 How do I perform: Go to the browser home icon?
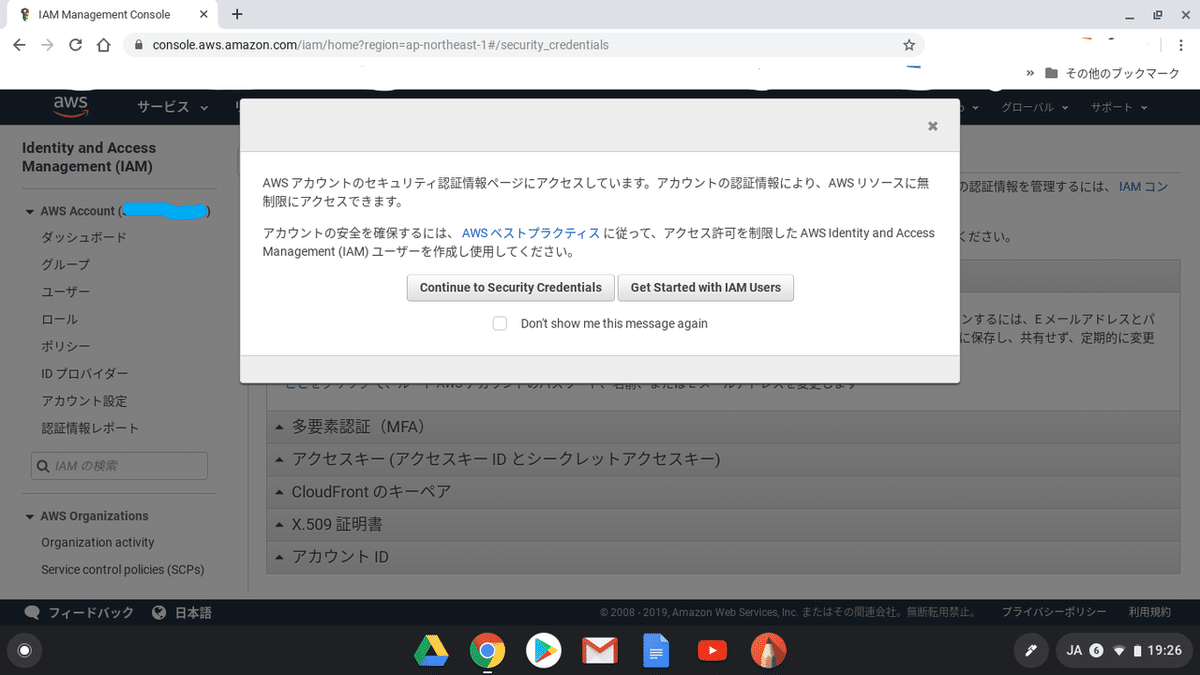[103, 45]
